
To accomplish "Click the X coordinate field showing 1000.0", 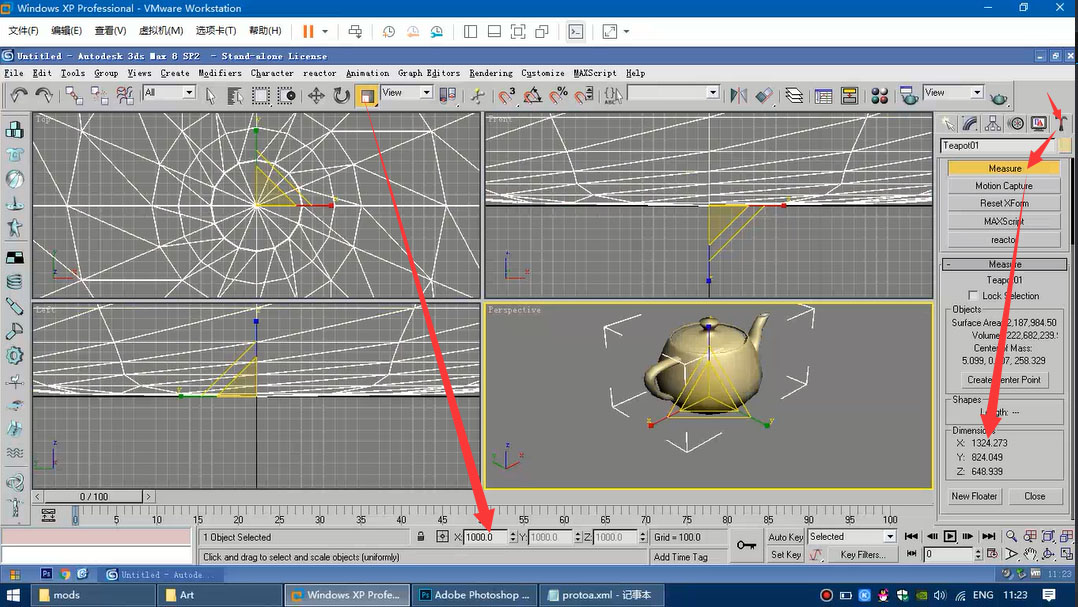I will coord(485,537).
